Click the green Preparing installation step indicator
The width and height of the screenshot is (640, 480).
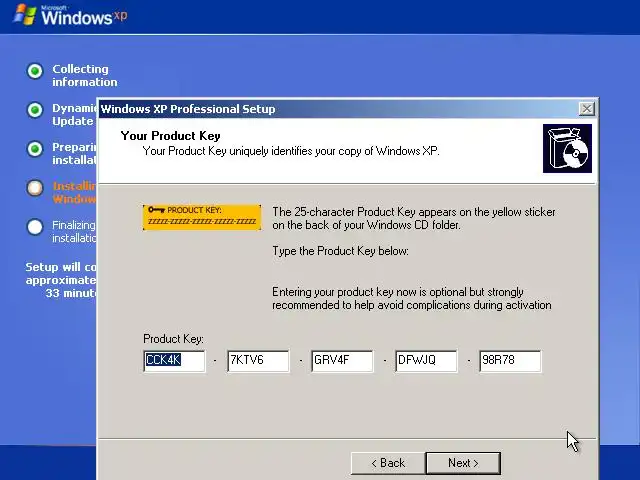(35, 149)
